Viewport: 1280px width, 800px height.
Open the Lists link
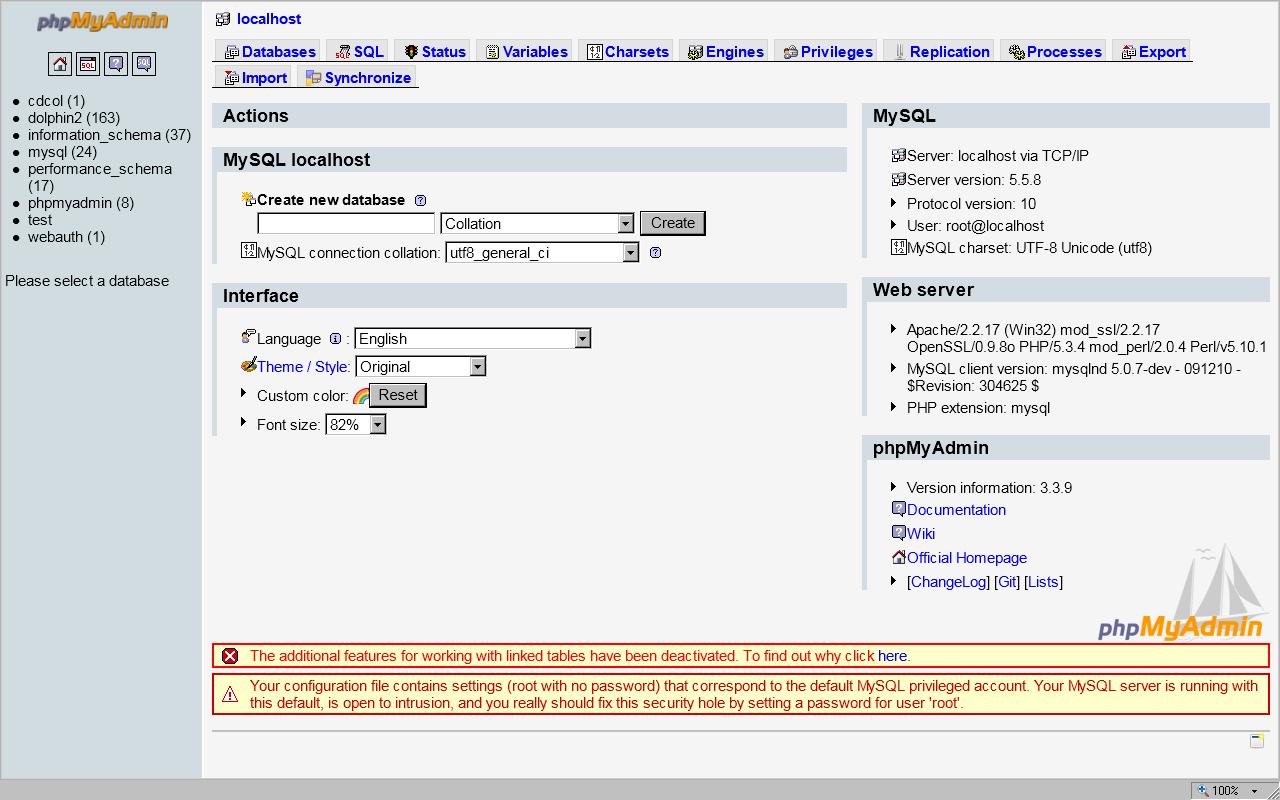tap(1043, 582)
